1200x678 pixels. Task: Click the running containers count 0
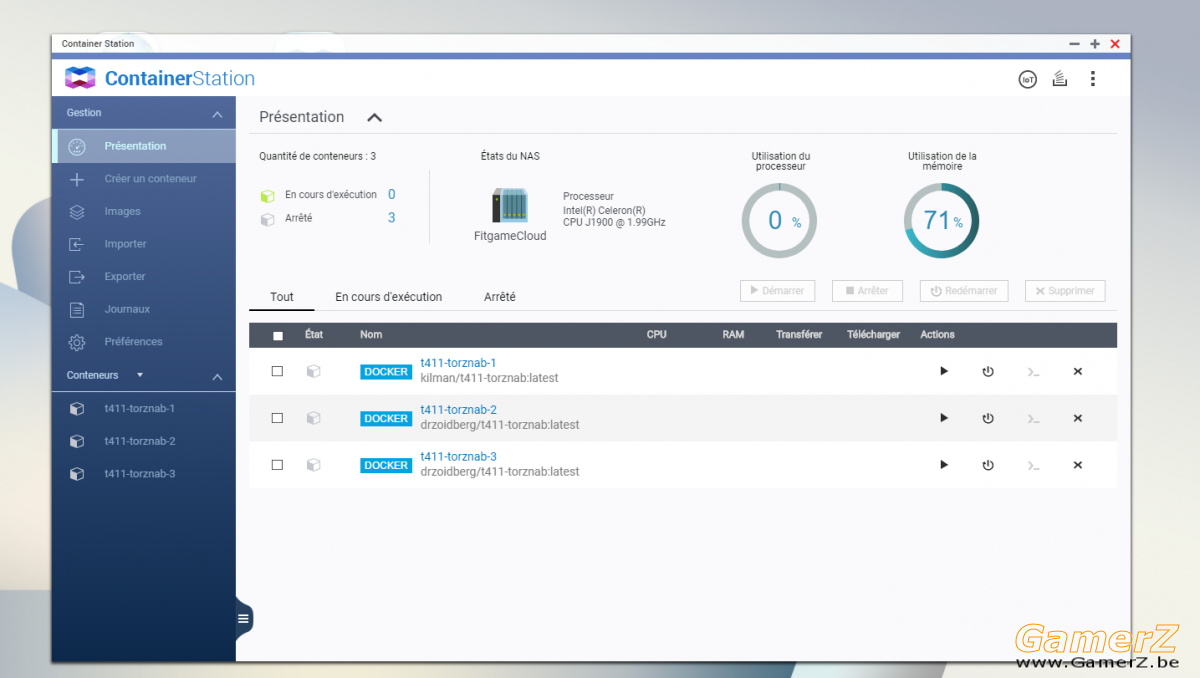coord(392,195)
